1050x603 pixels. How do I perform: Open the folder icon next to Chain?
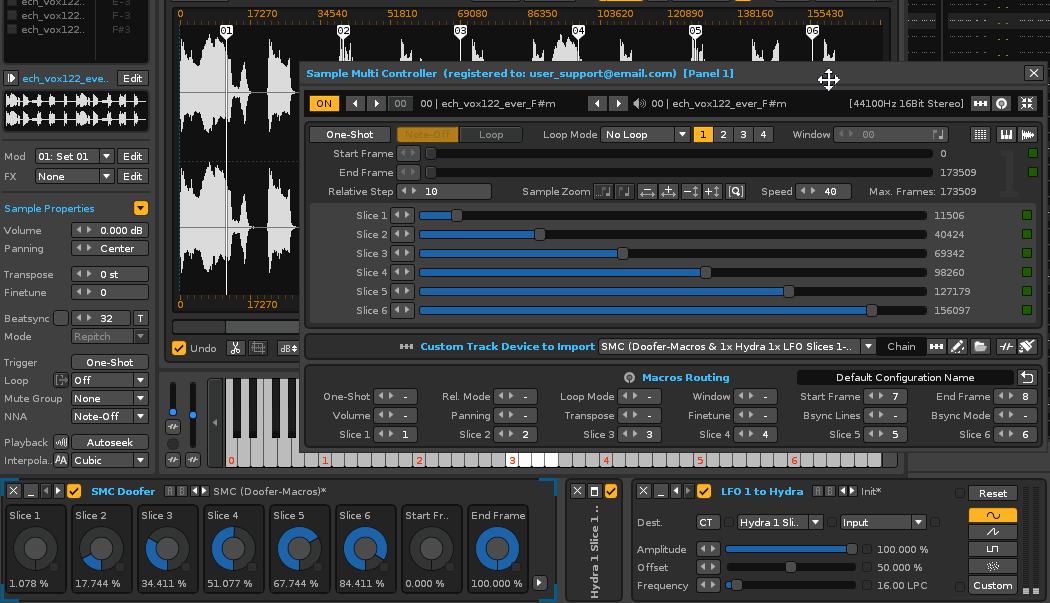[x=980, y=347]
